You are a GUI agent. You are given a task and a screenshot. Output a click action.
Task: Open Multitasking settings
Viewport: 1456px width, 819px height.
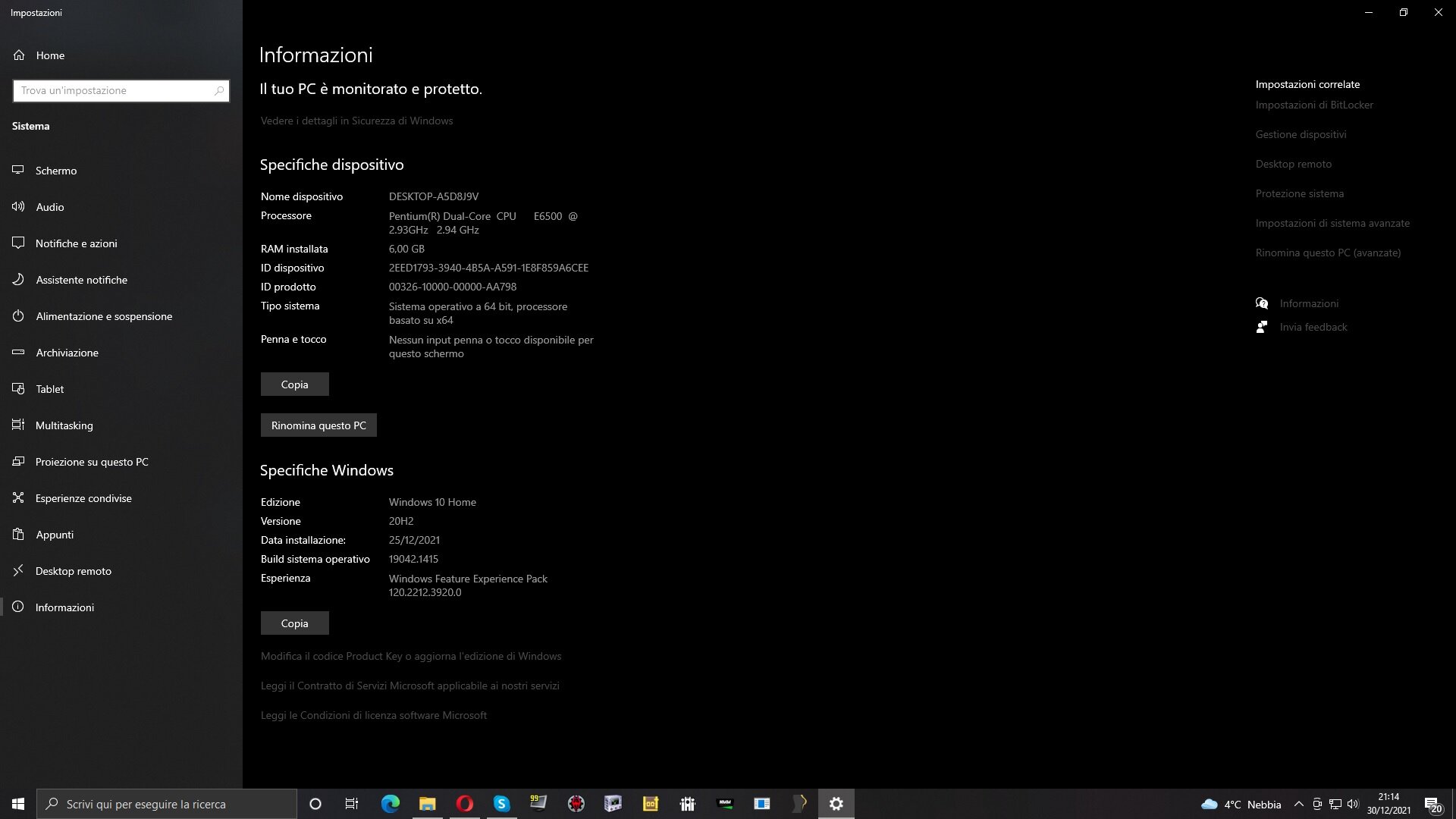121,425
